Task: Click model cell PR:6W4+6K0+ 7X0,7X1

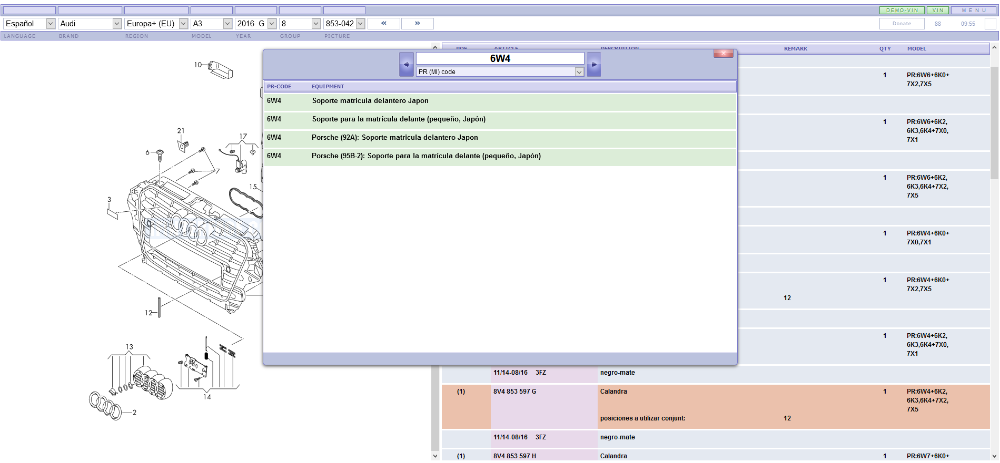Action: (x=928, y=238)
